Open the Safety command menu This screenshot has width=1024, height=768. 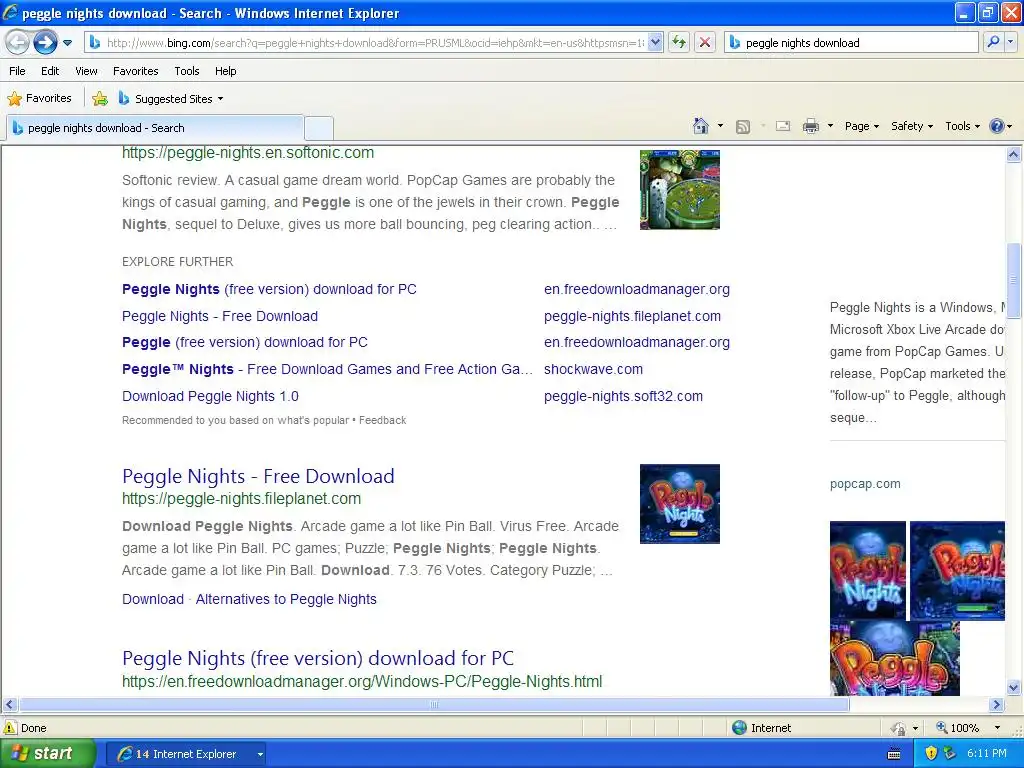(x=912, y=126)
